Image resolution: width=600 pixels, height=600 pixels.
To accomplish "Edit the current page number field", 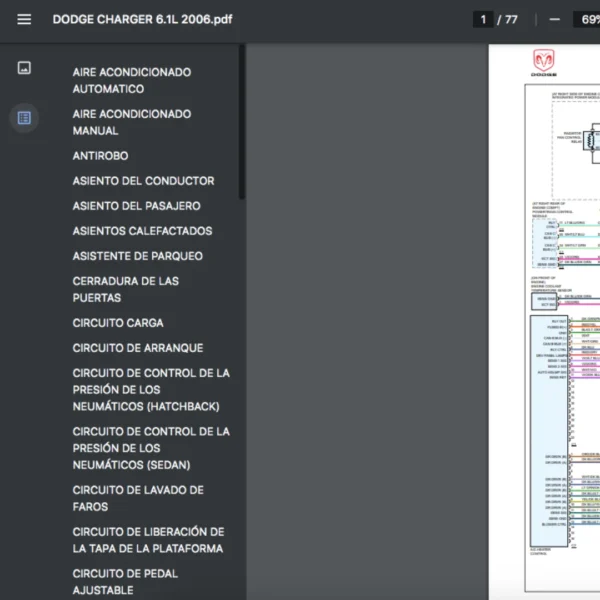I will click(x=484, y=19).
